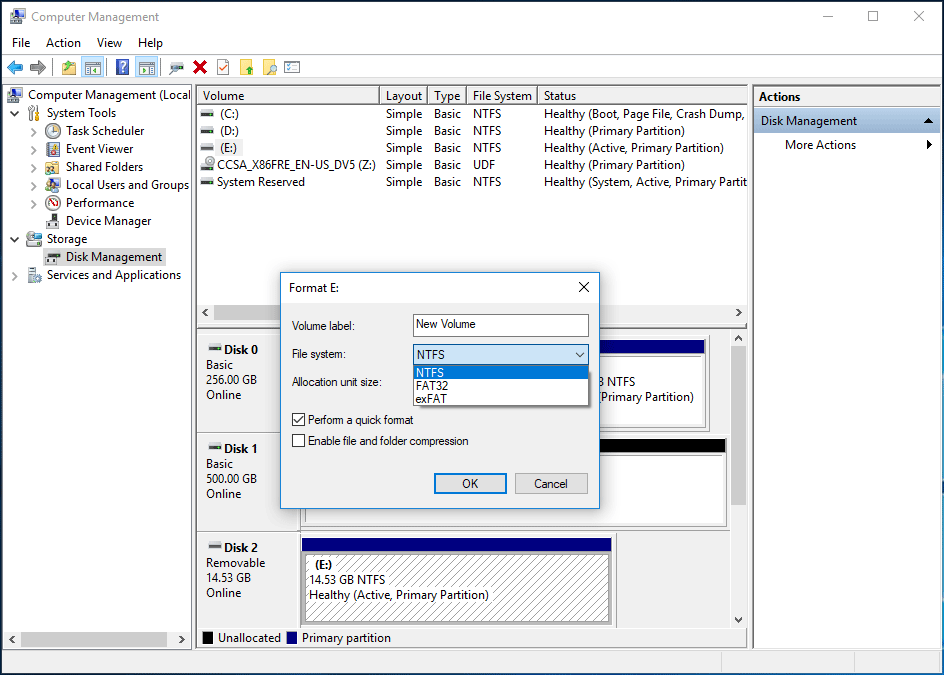Open the View menu
Screen dimensions: 944x675
pyautogui.click(x=109, y=42)
